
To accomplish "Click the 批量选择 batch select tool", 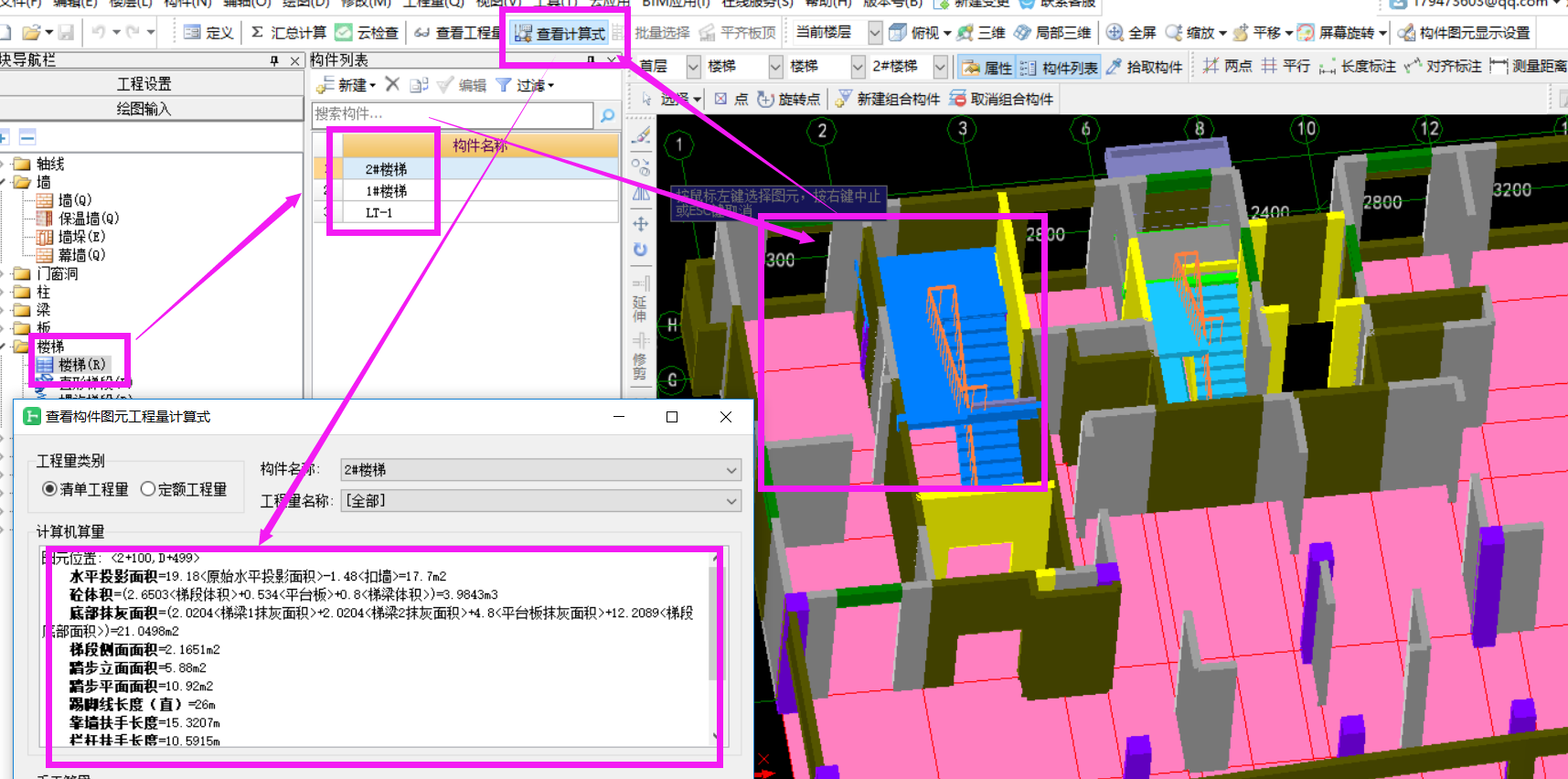I will (652, 33).
